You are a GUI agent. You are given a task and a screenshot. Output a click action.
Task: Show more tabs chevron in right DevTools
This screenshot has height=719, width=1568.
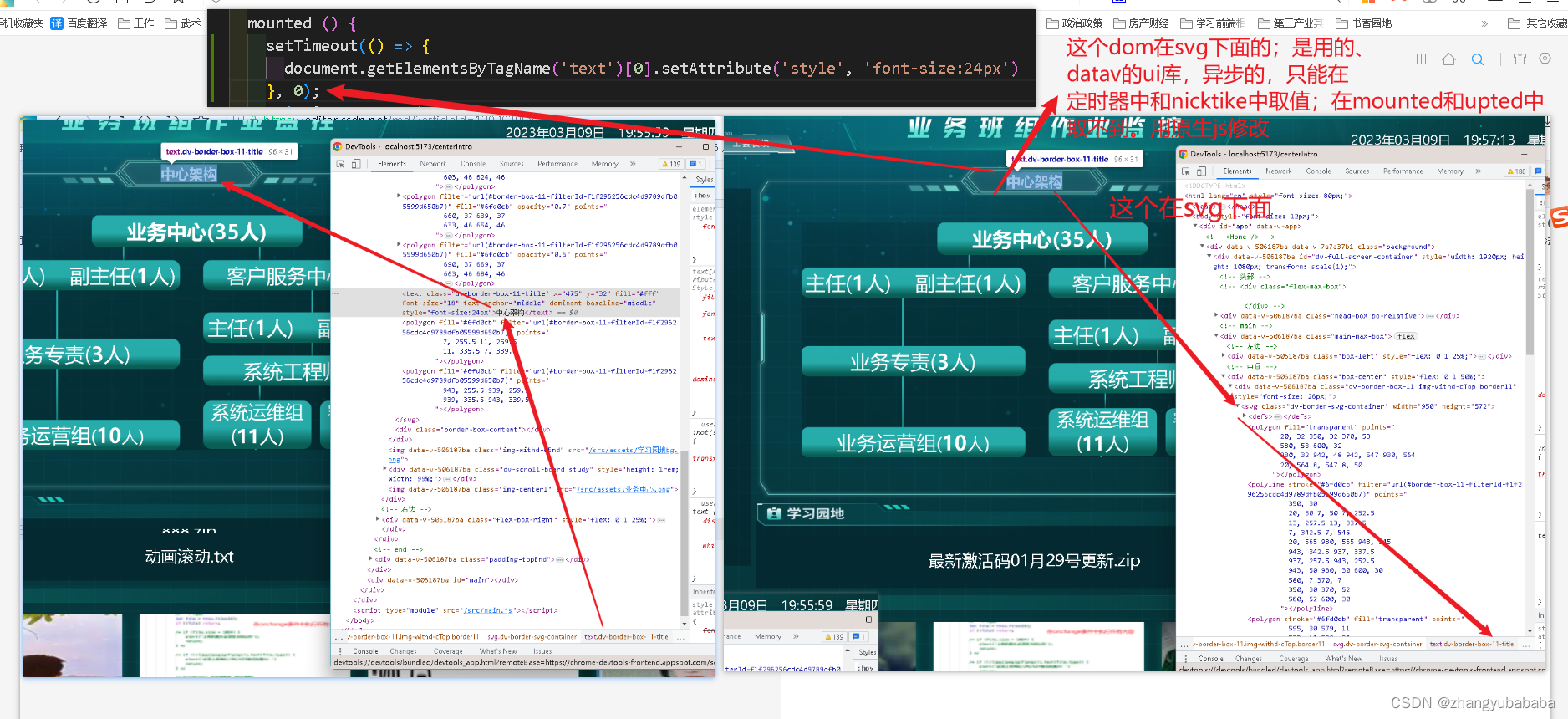[x=1479, y=171]
